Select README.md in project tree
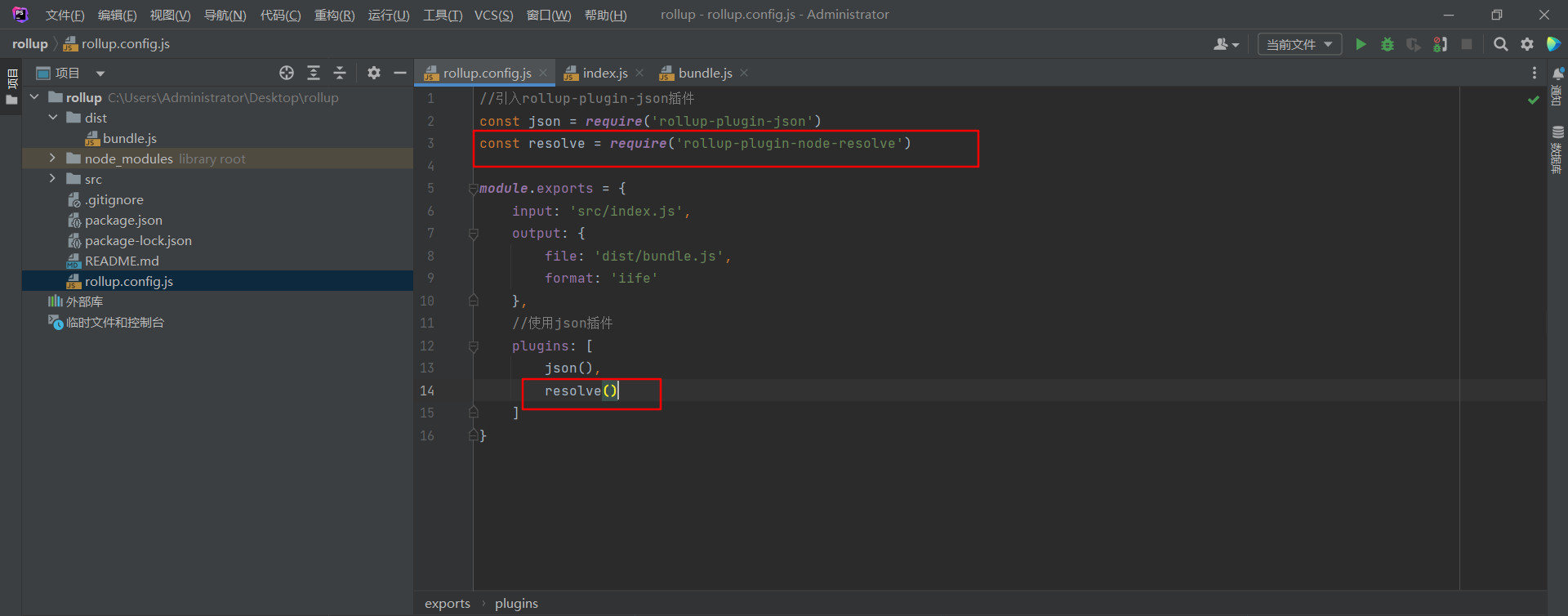 click(122, 261)
